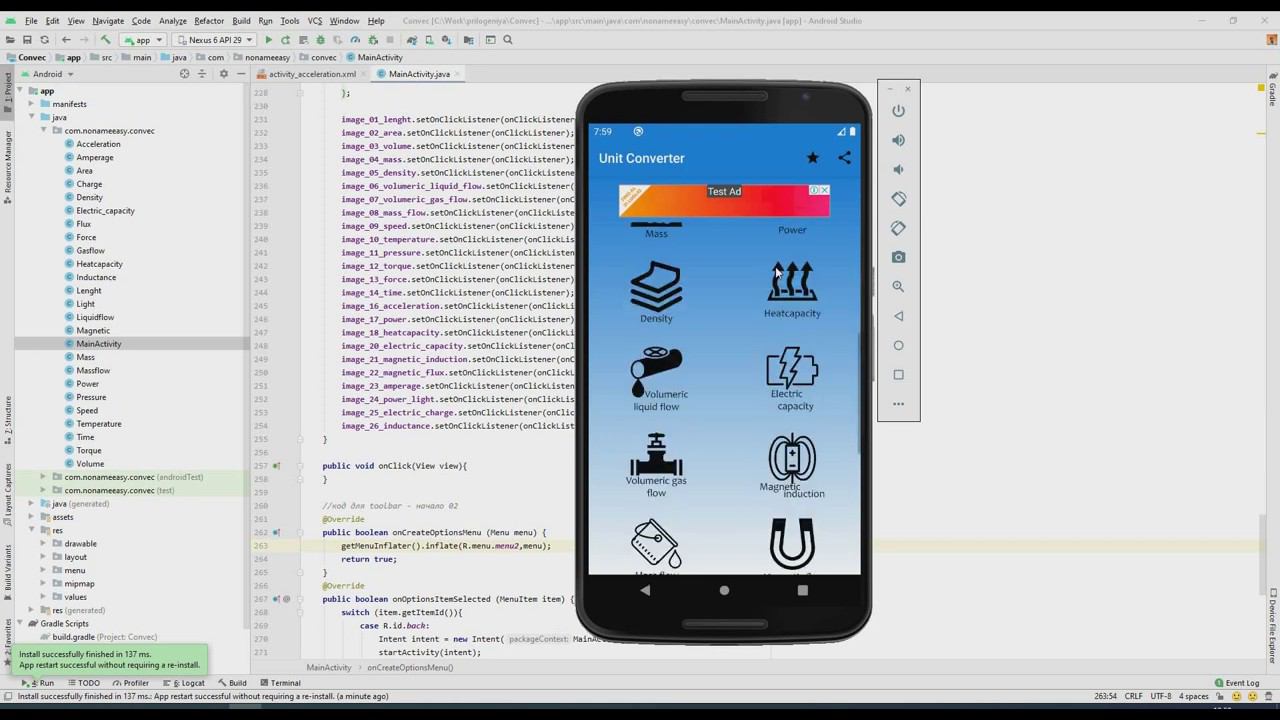Screen dimensions: 1280x720
Task: Select Temperature class in project tree
Action: click(98, 424)
